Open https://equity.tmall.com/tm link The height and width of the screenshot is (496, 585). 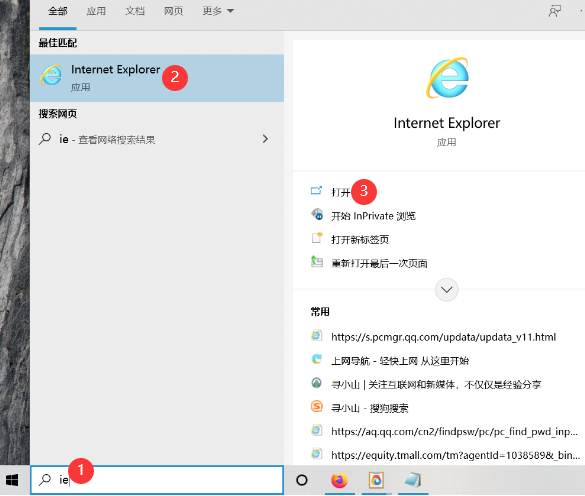[456, 455]
